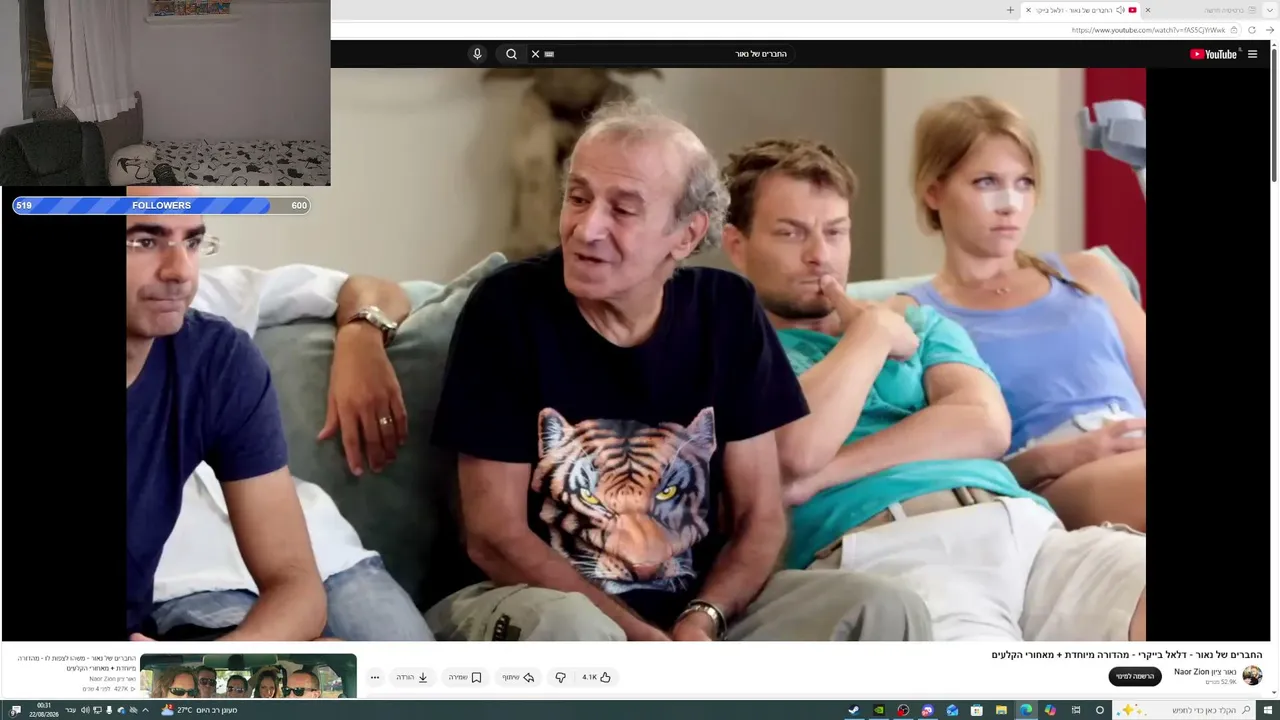
Task: Expand the browser tab list chevron
Action: point(1270,10)
